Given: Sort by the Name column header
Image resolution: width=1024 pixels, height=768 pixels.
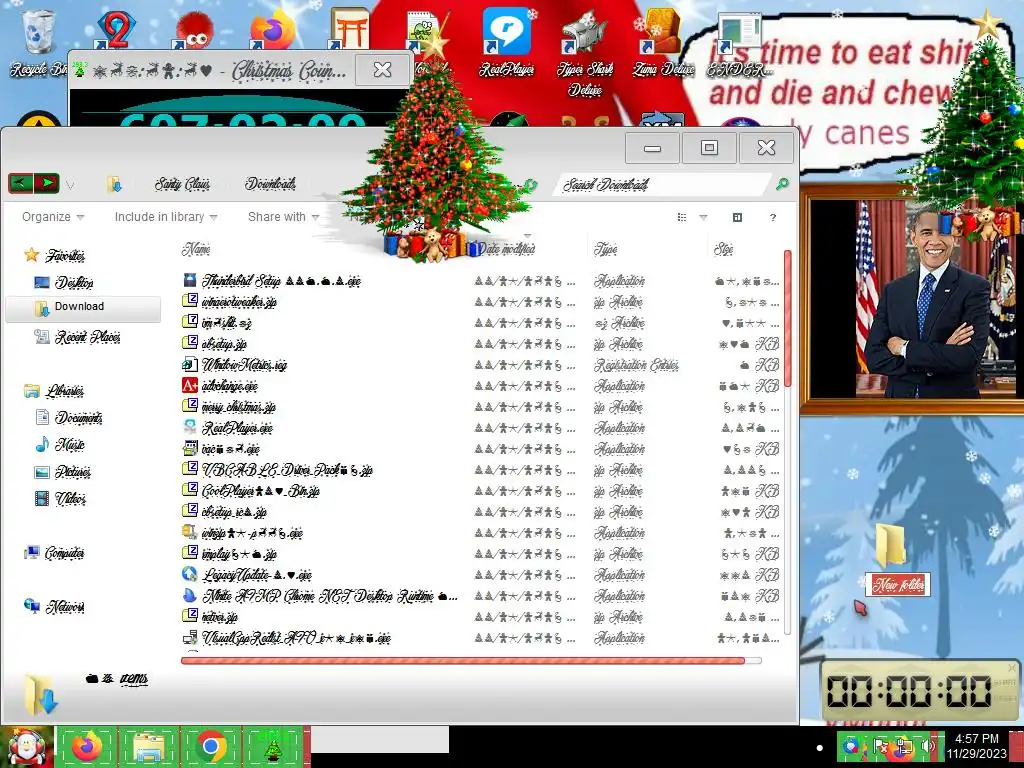Looking at the screenshot, I should pyautogui.click(x=195, y=249).
